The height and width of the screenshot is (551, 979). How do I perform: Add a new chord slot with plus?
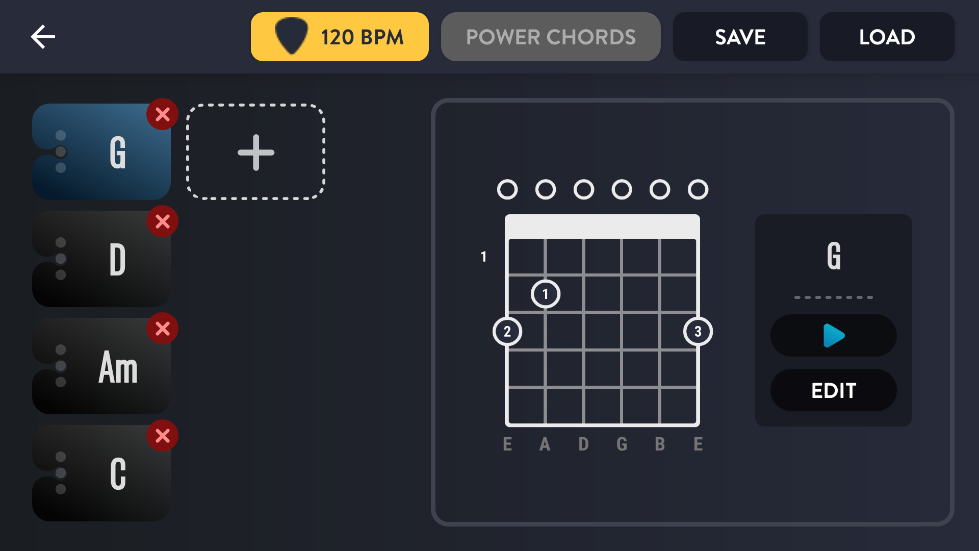pos(255,152)
